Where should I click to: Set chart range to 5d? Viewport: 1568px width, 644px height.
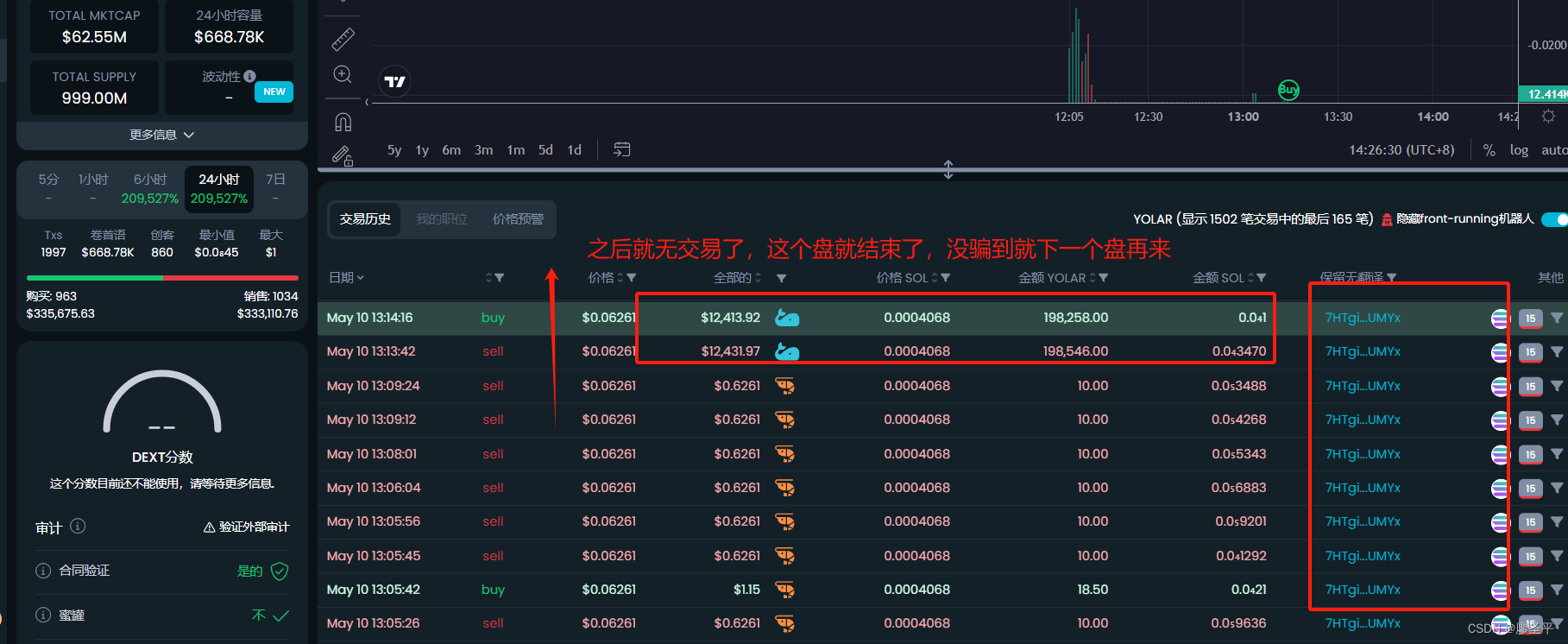click(545, 150)
